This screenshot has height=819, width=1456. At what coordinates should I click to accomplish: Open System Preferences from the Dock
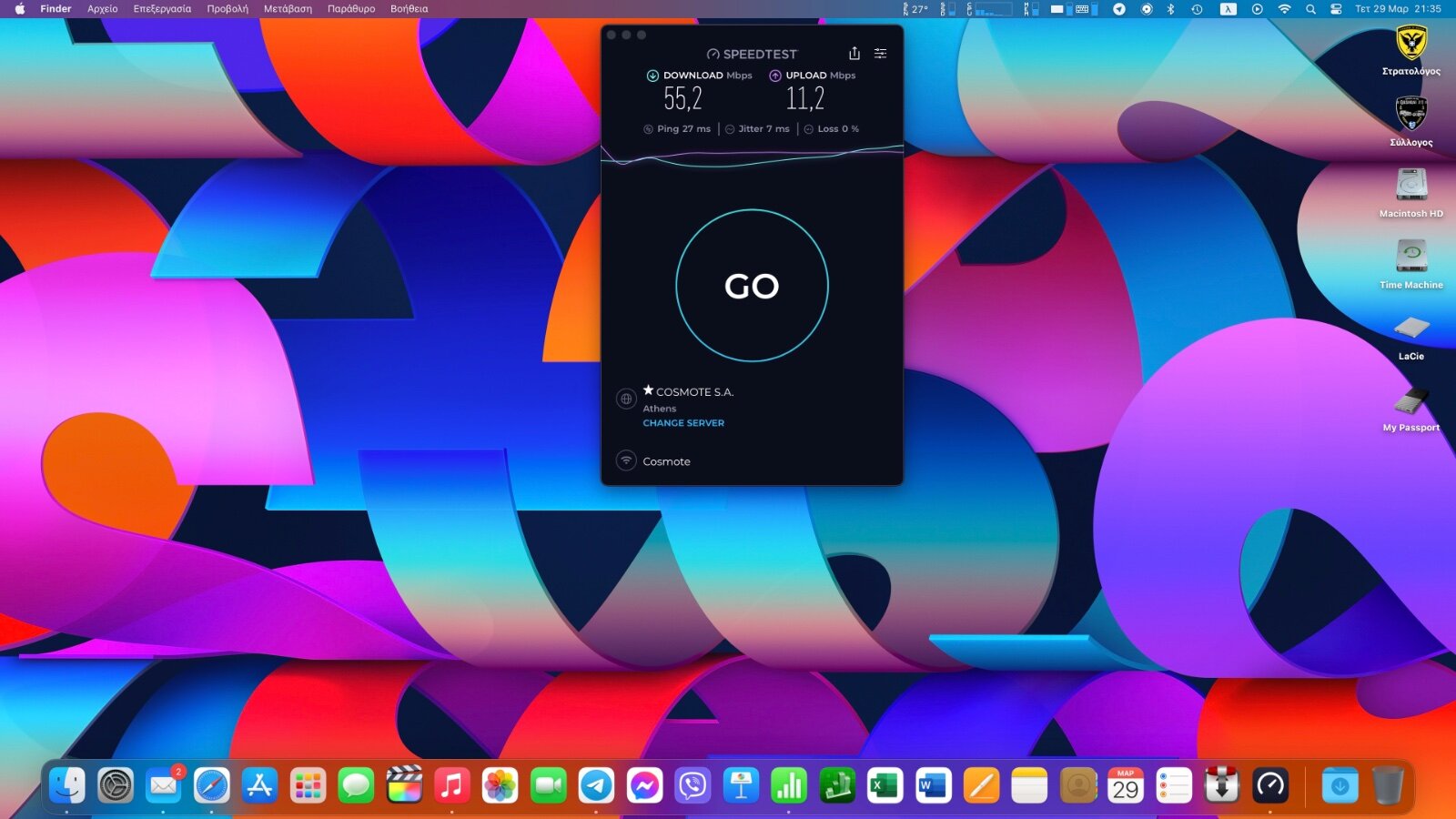[116, 784]
